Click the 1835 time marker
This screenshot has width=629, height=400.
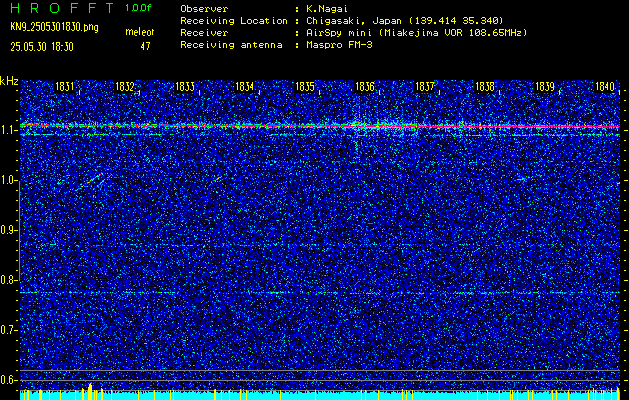tap(305, 86)
